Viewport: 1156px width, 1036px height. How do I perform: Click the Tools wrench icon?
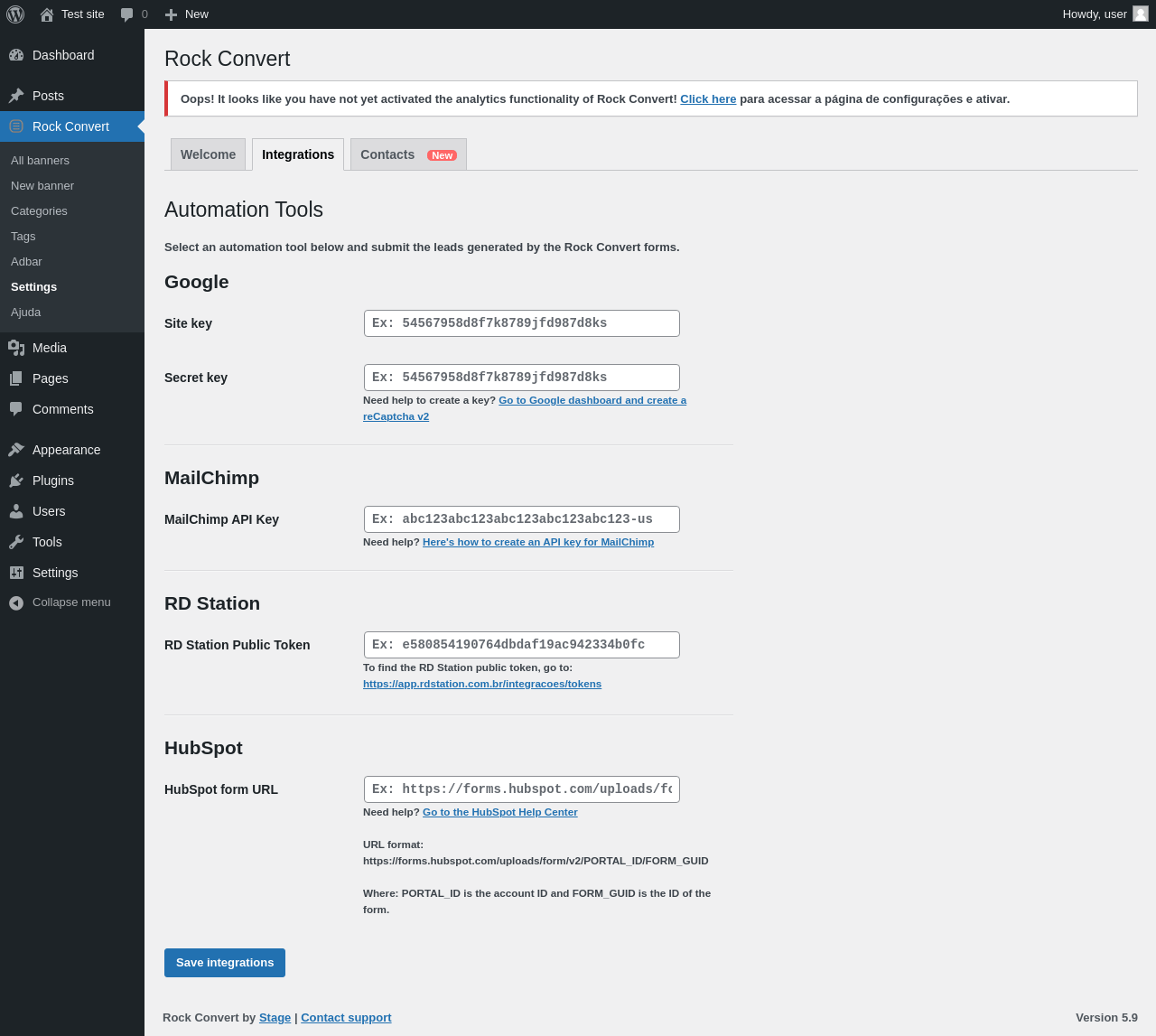coord(16,542)
